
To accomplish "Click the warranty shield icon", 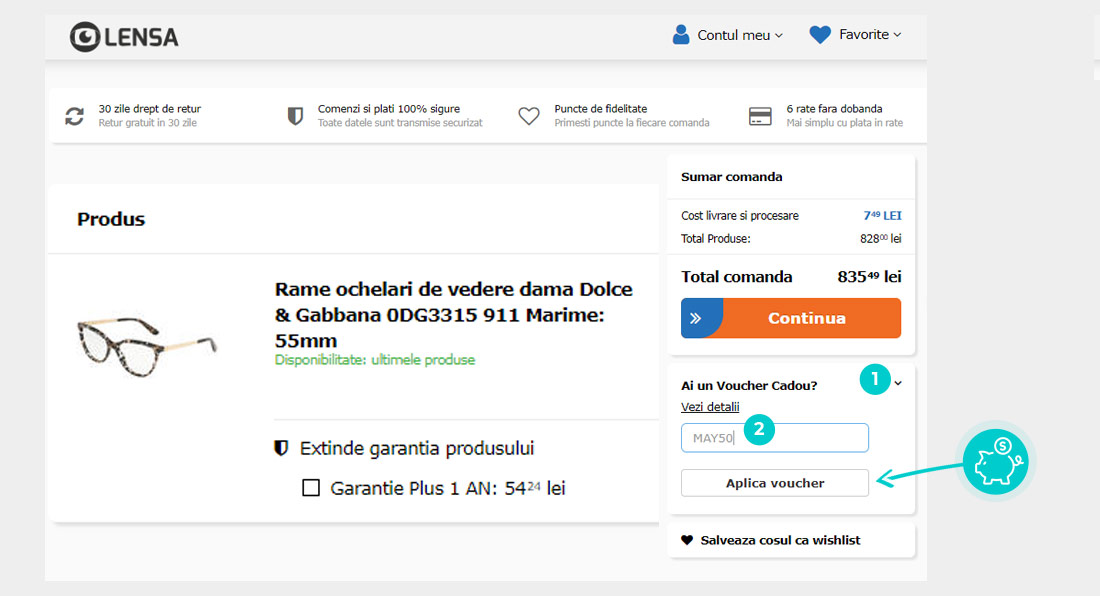I will [x=281, y=447].
